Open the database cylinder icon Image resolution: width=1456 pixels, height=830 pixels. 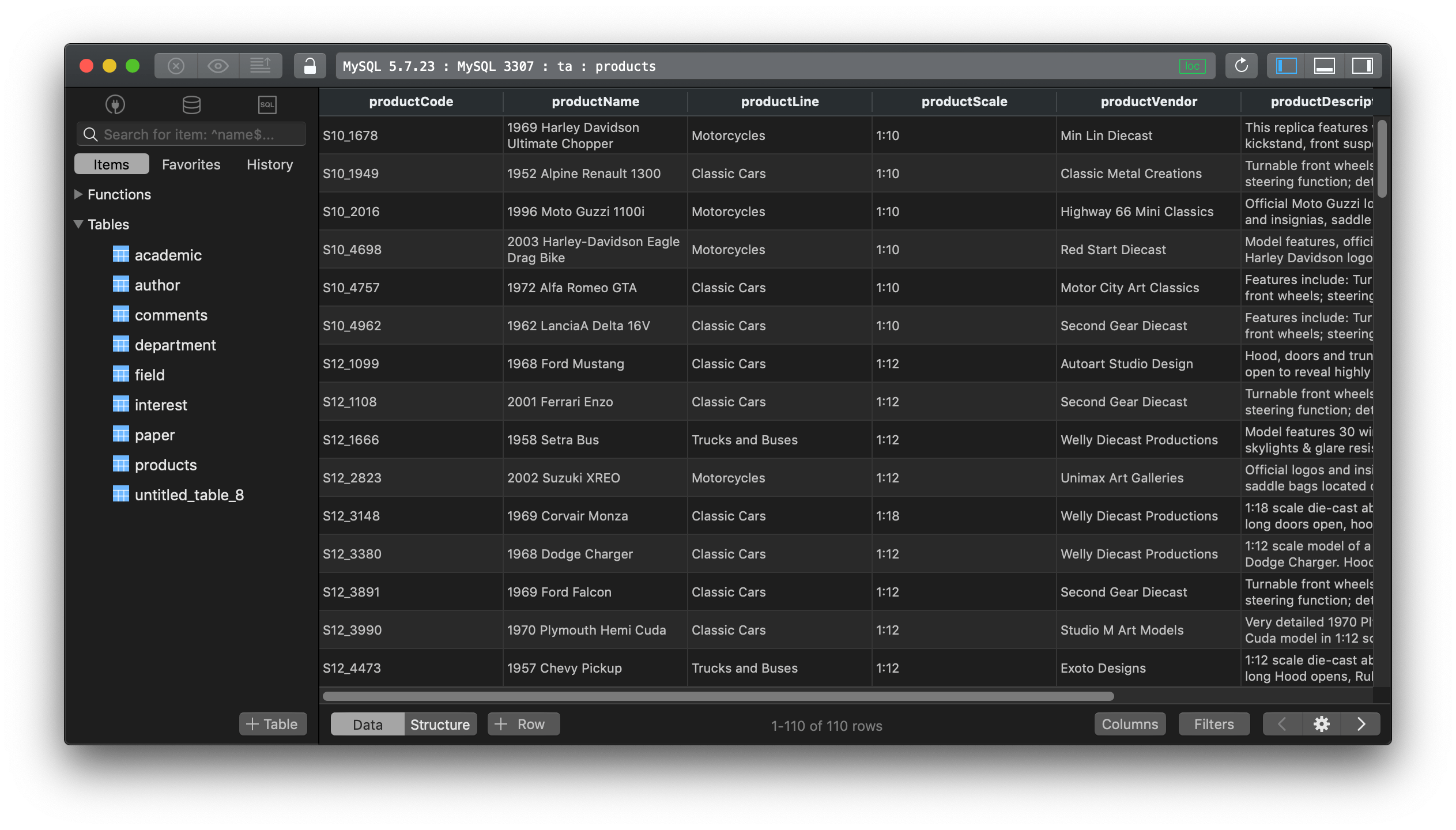coord(191,104)
